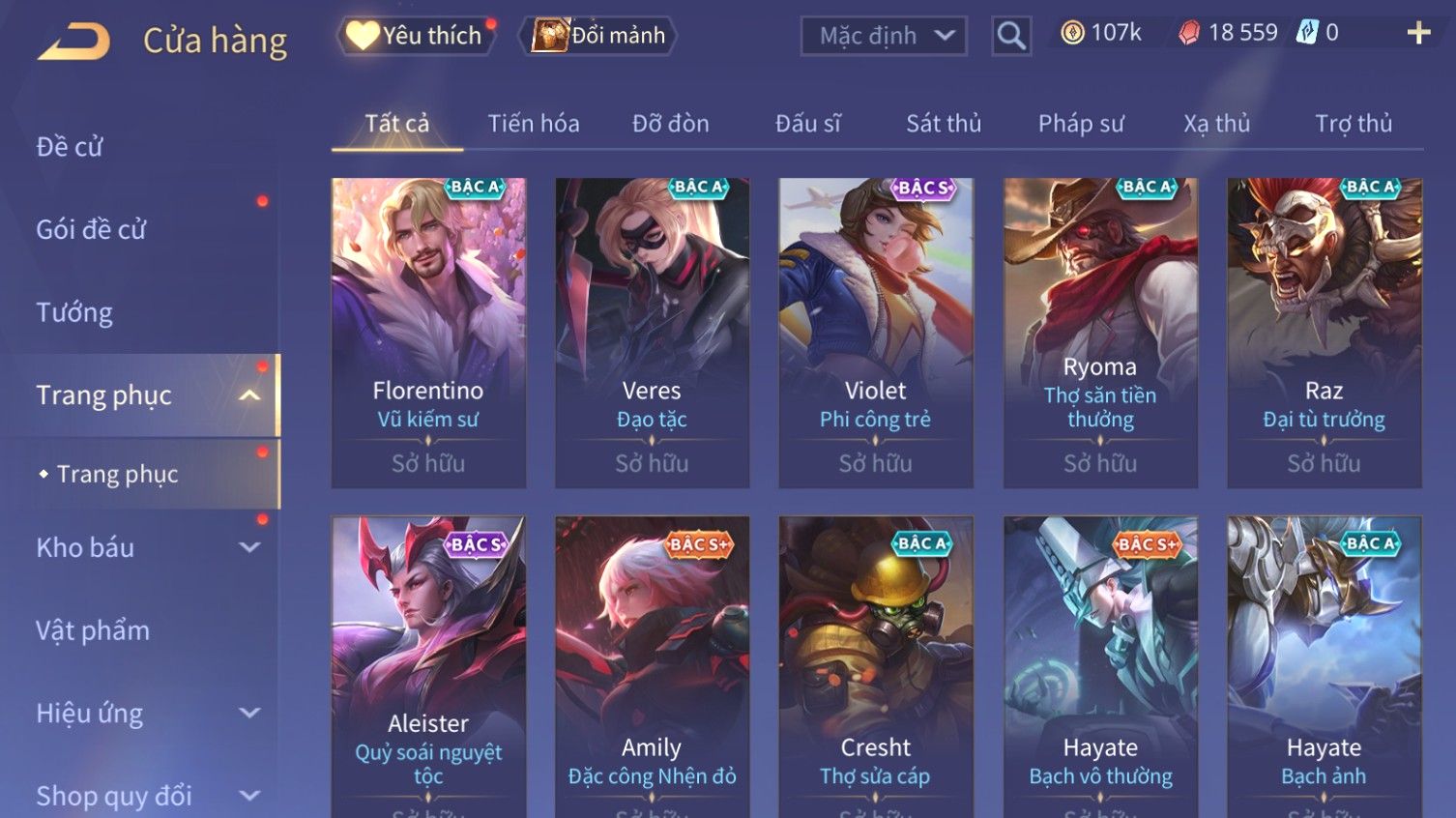Tap the golden back arrow icon
Image resolution: width=1456 pixels, height=818 pixels.
coord(74,42)
